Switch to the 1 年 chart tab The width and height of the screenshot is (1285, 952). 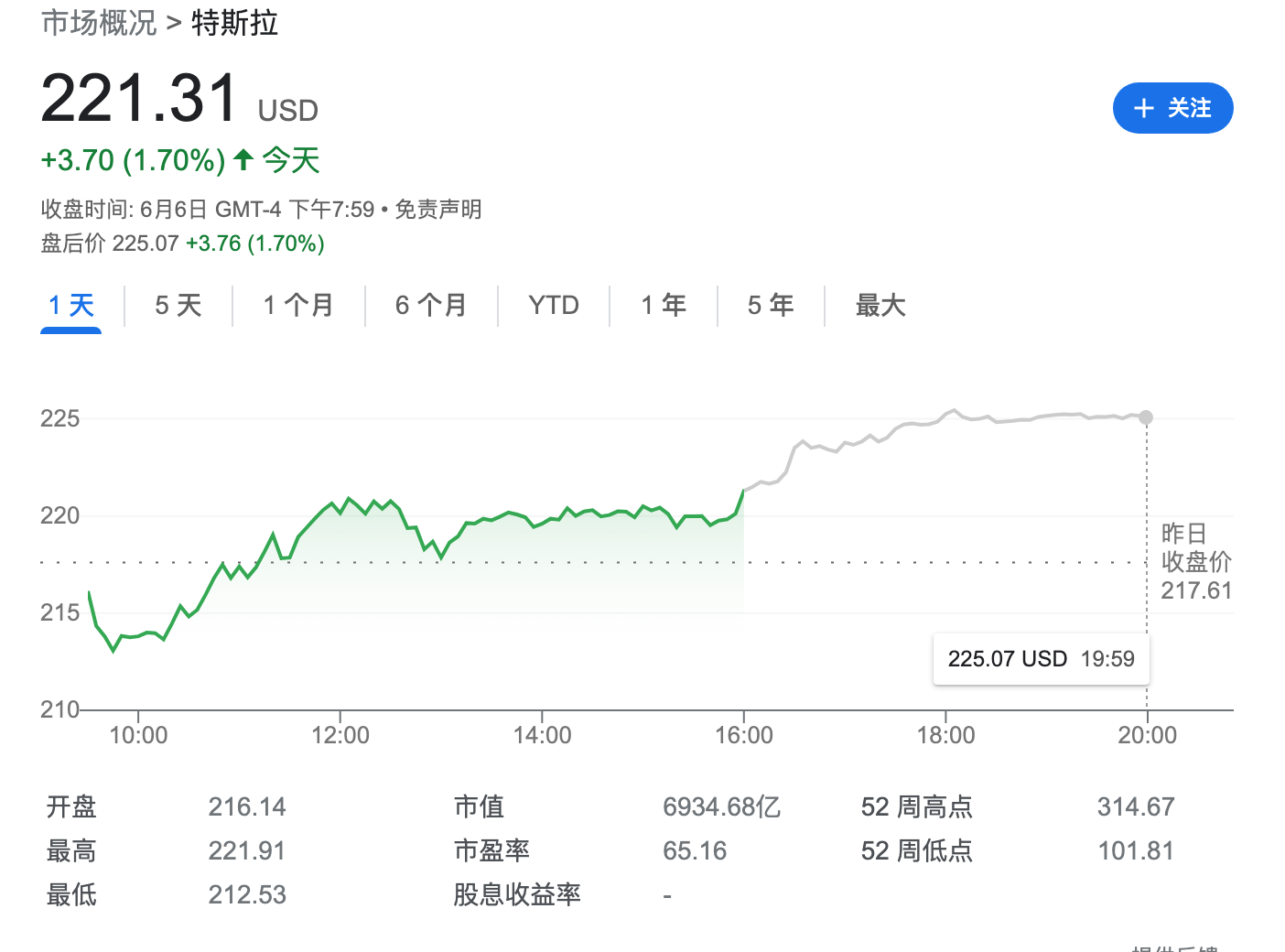pyautogui.click(x=664, y=305)
